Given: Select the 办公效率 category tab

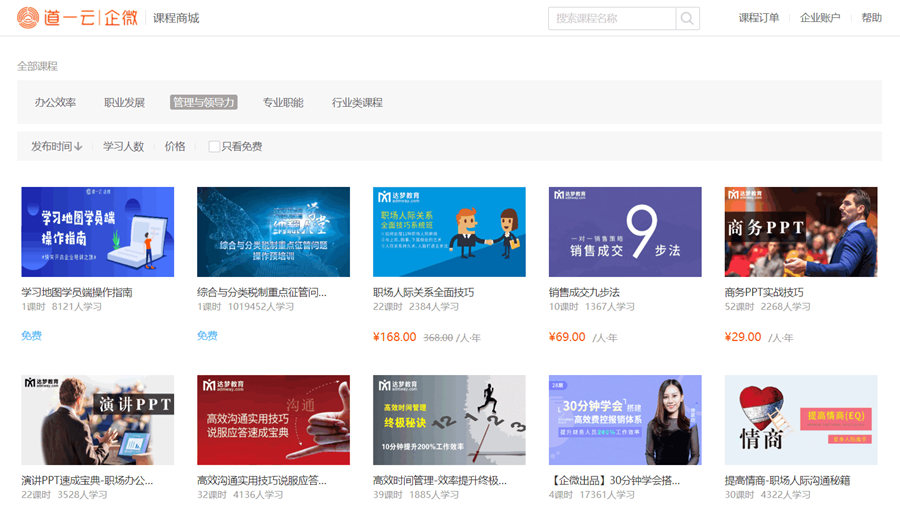Looking at the screenshot, I should tap(55, 103).
